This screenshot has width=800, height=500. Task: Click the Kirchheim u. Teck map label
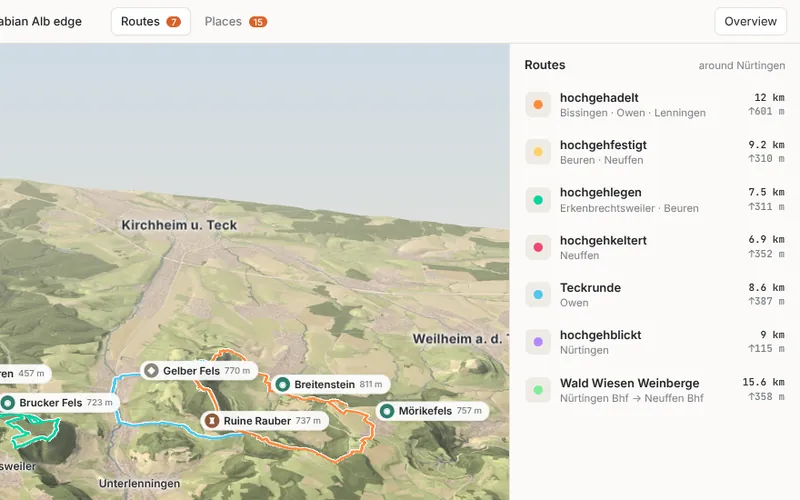pos(179,225)
